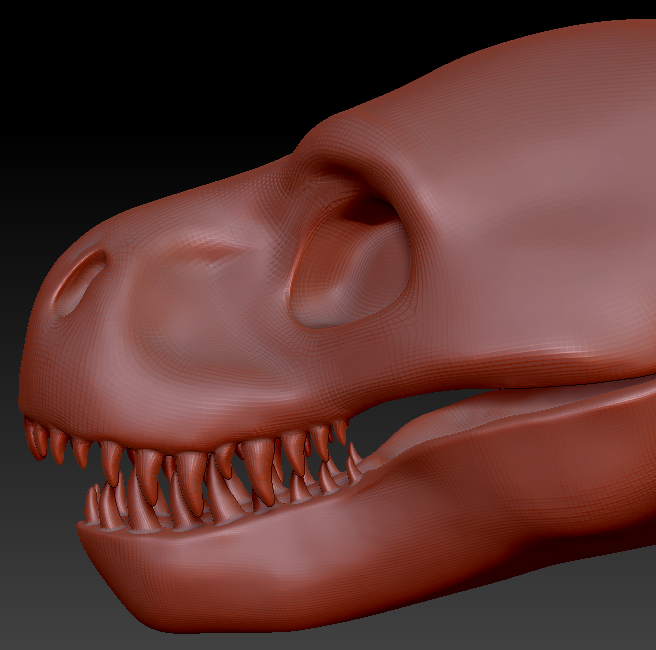
Task: Click inside the large eye socket
Action: click(351, 264)
